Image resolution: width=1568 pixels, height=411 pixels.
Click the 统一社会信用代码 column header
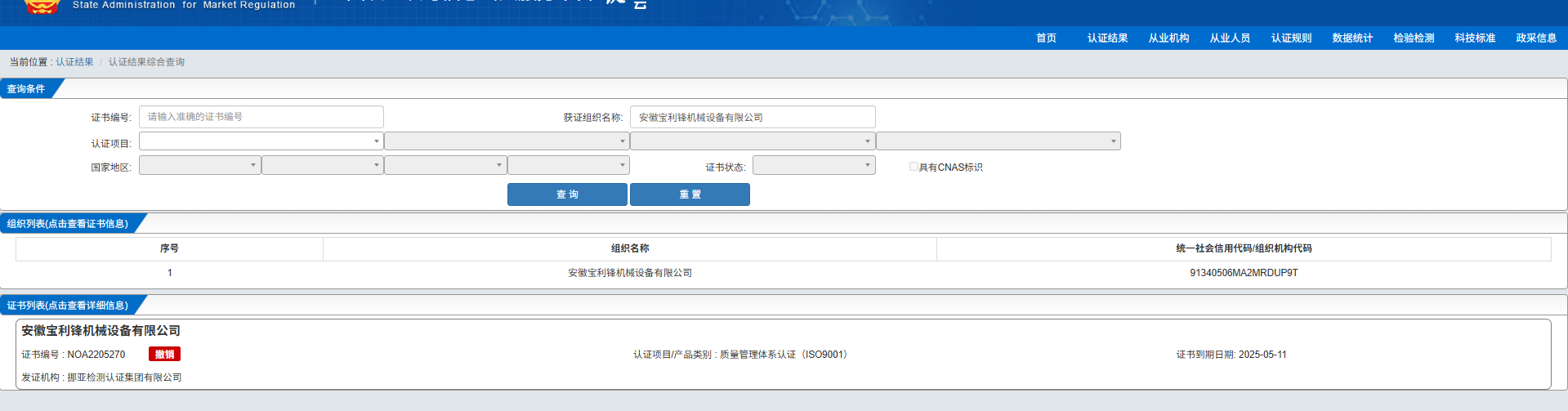point(1244,248)
